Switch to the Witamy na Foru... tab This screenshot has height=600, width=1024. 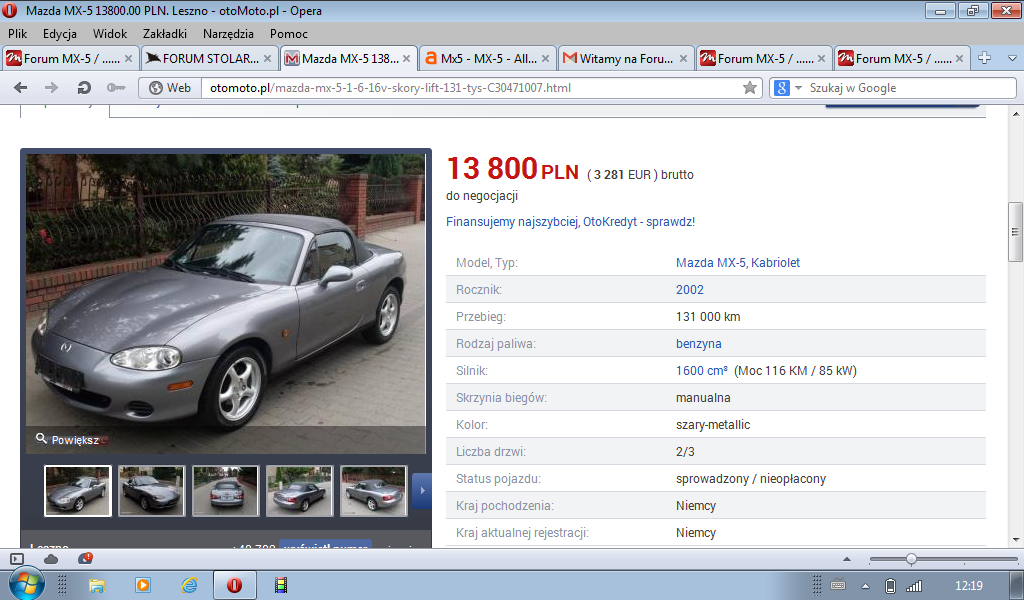coord(626,59)
